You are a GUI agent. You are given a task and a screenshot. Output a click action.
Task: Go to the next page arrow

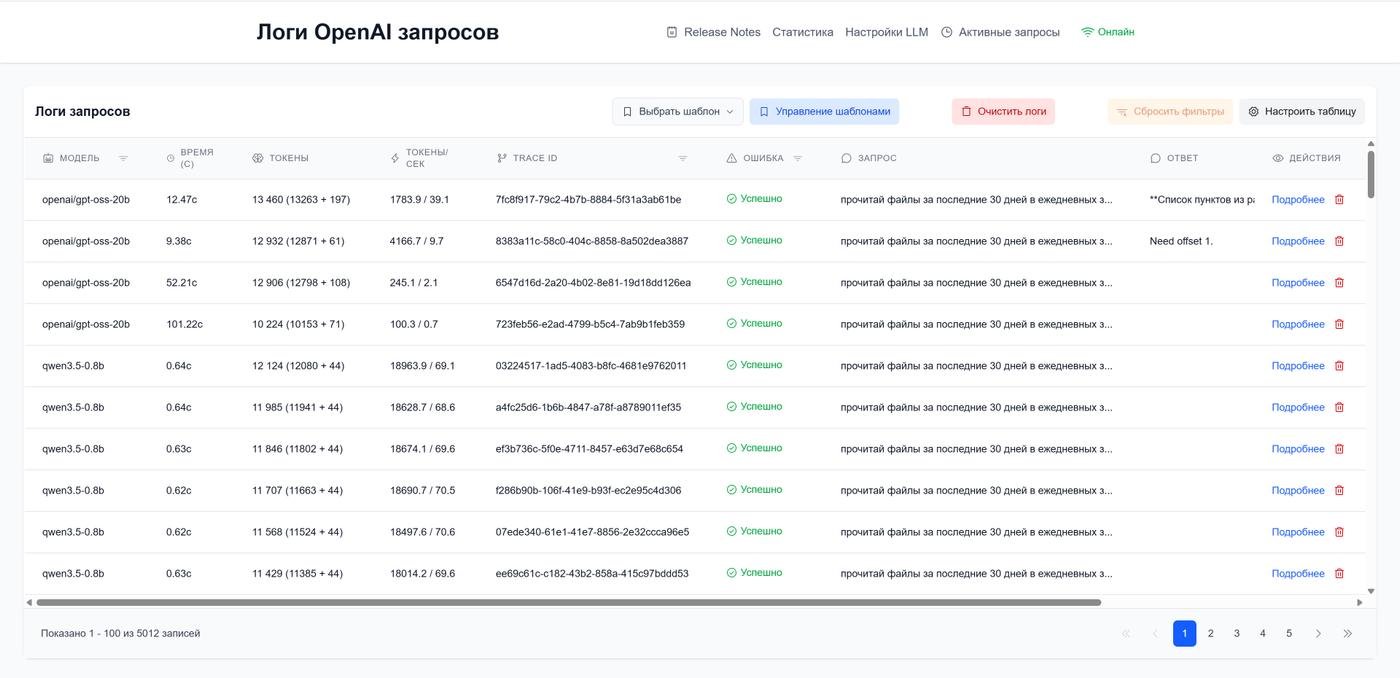point(1318,634)
